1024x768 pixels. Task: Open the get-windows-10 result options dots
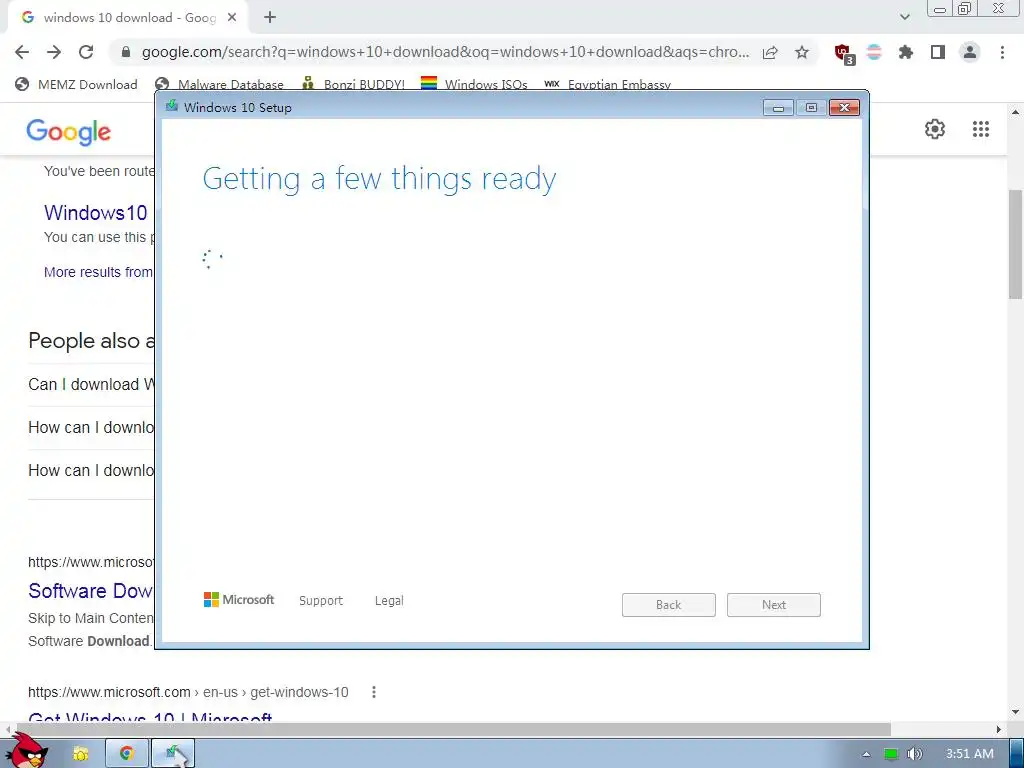[374, 692]
